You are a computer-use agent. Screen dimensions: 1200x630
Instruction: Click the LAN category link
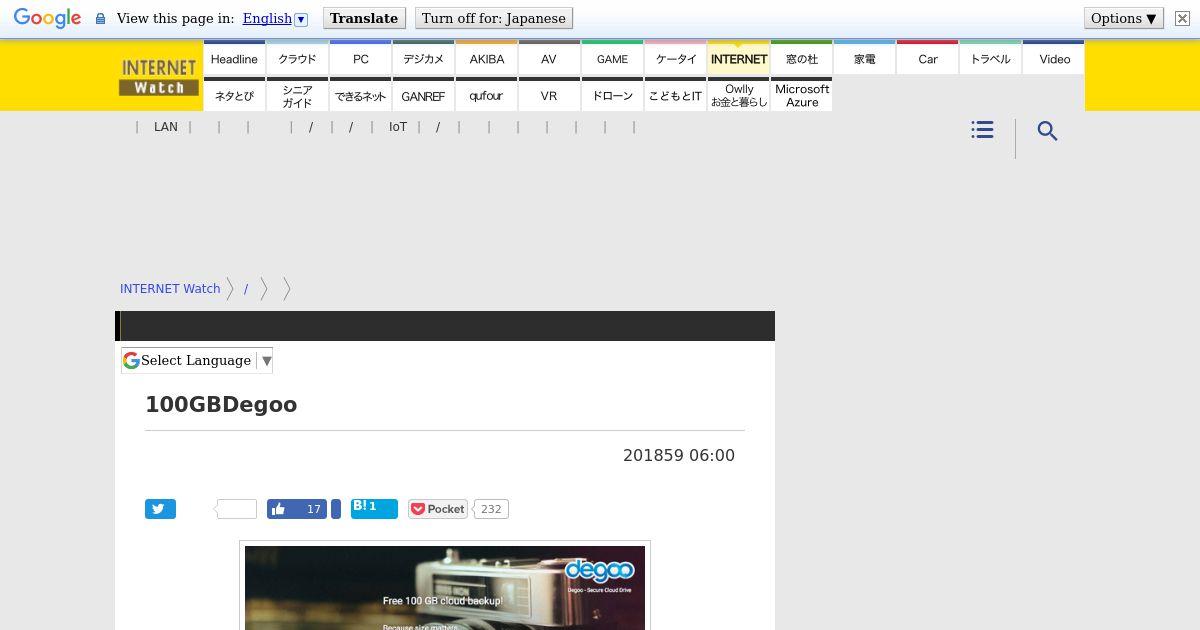point(166,127)
